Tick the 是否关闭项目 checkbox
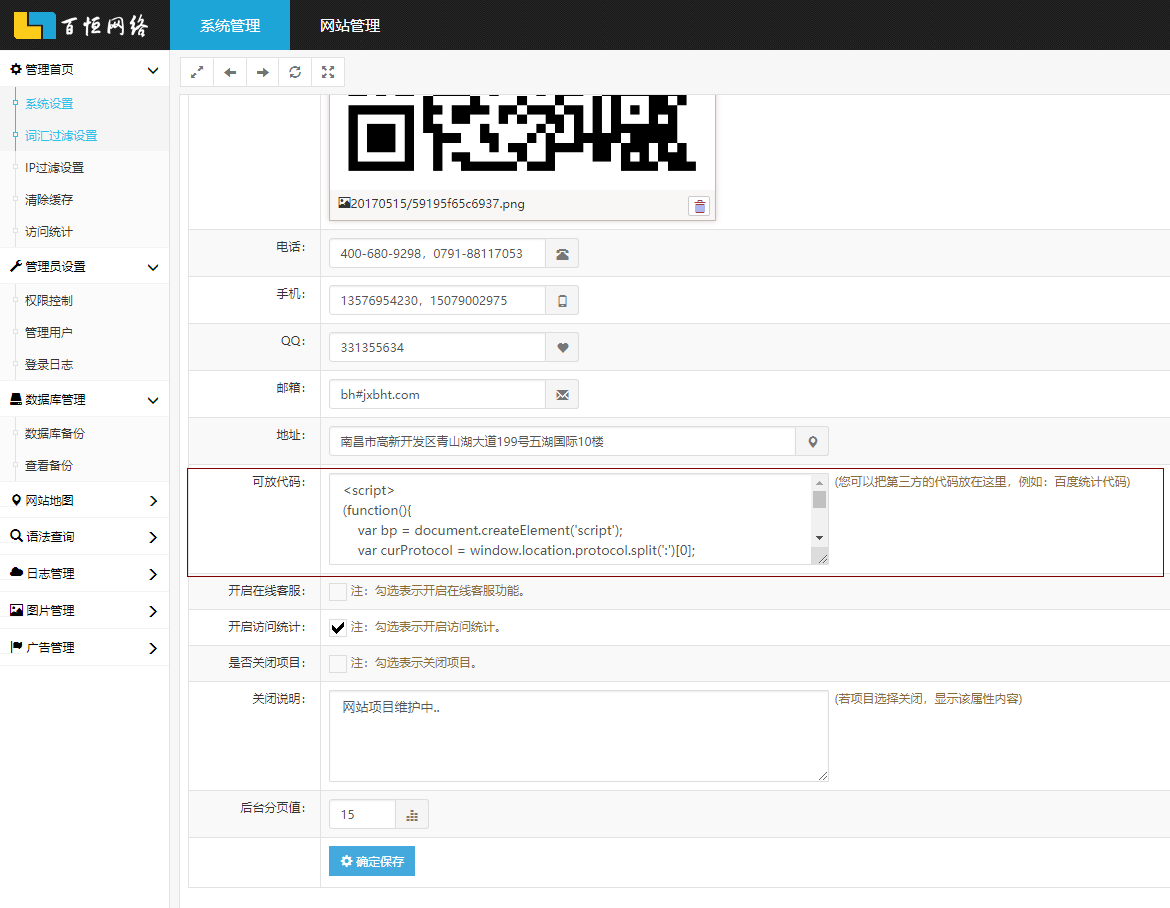Image resolution: width=1170 pixels, height=908 pixels. click(338, 663)
